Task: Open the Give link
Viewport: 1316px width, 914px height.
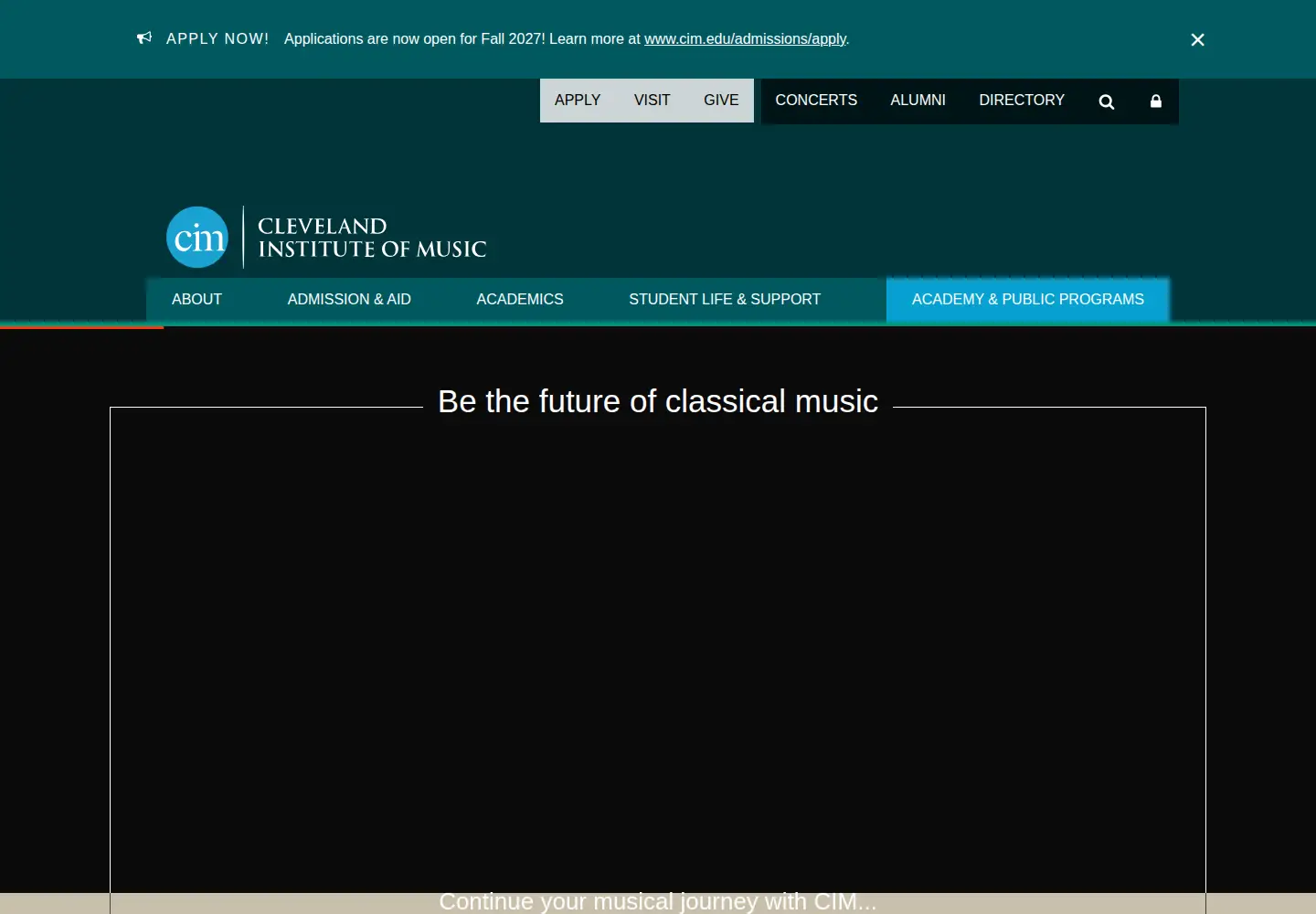Action: pyautogui.click(x=721, y=101)
